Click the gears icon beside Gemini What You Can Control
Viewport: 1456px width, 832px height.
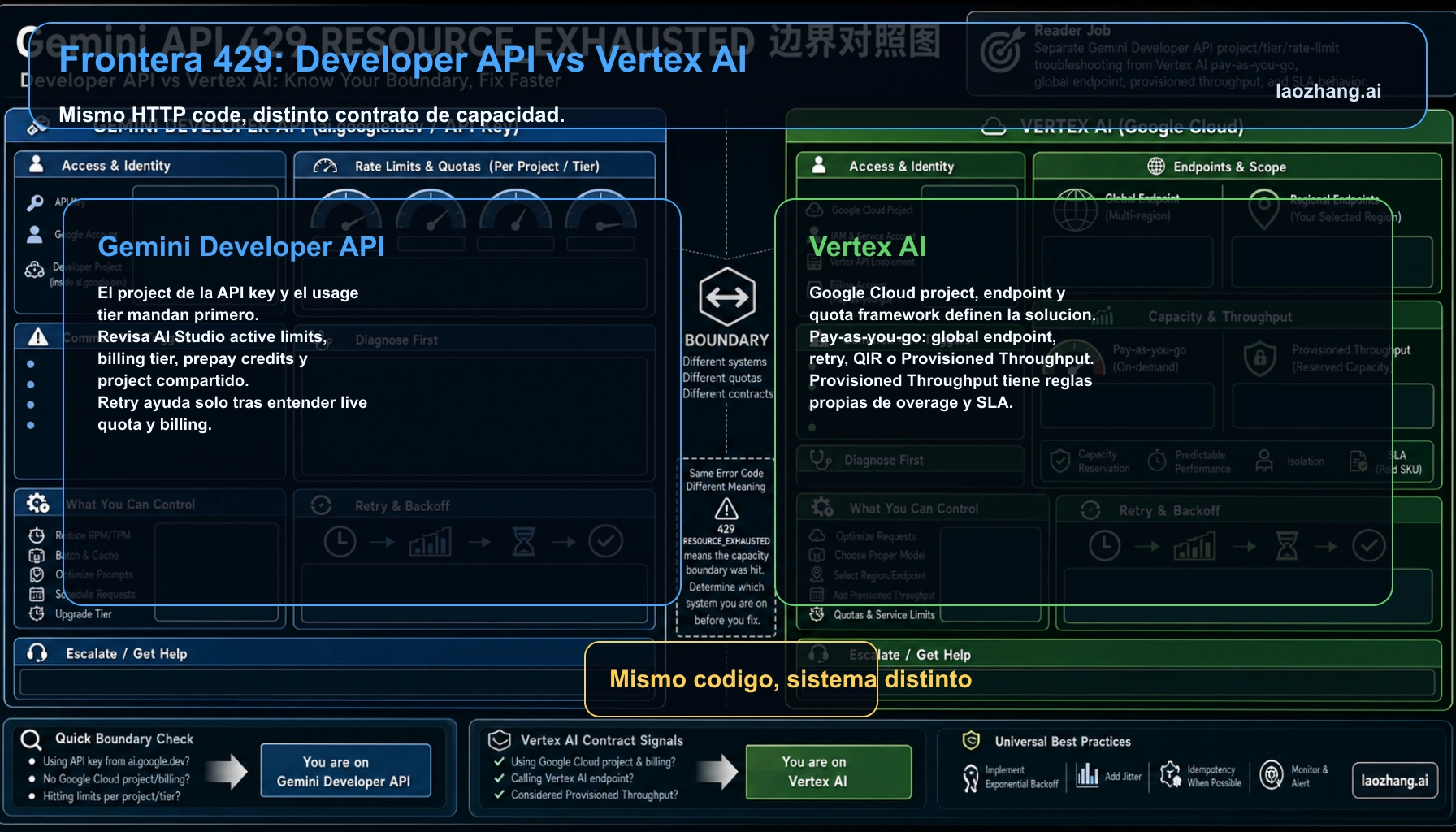37,503
